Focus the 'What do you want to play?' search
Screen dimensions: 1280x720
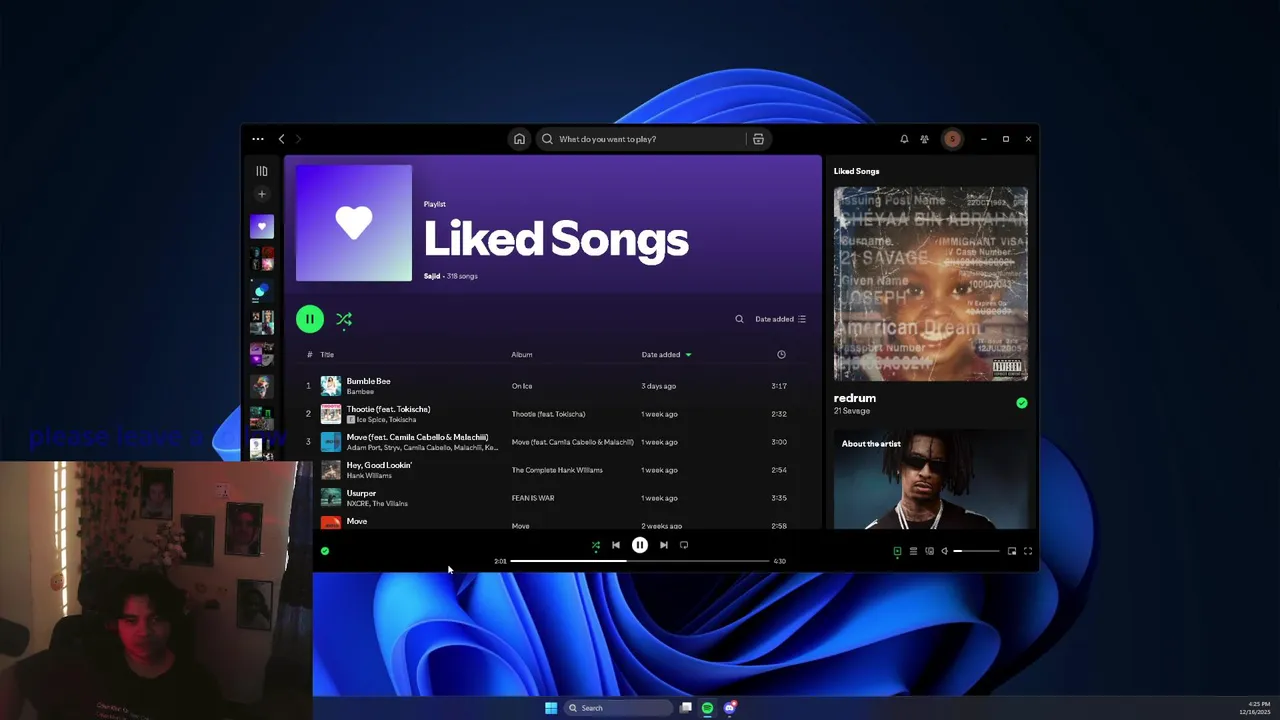[x=640, y=139]
